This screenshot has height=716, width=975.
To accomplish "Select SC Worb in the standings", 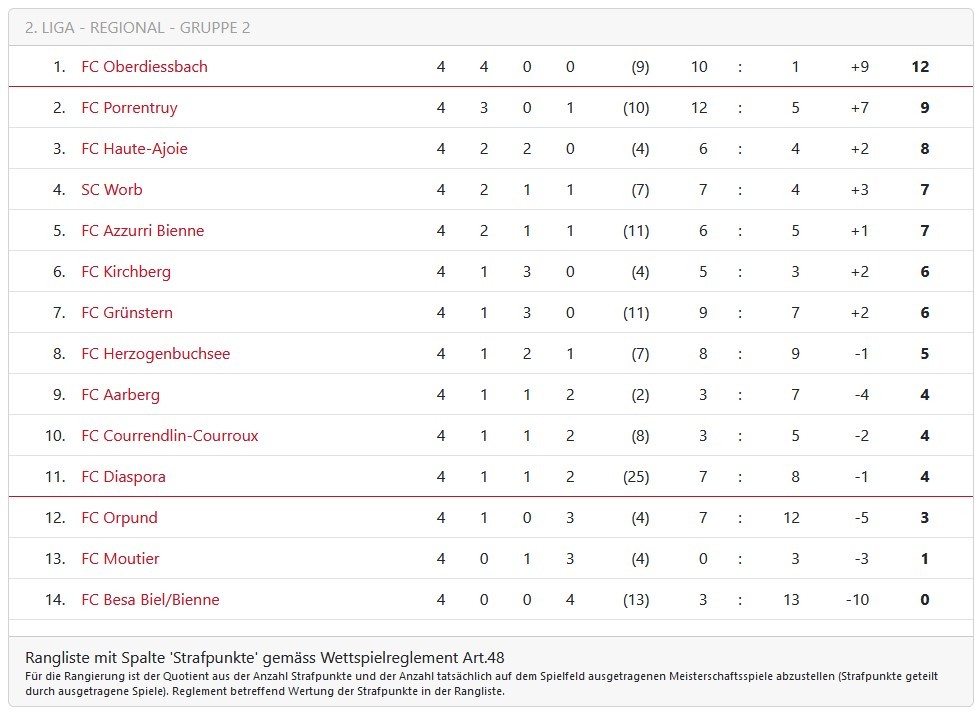I will click(112, 190).
